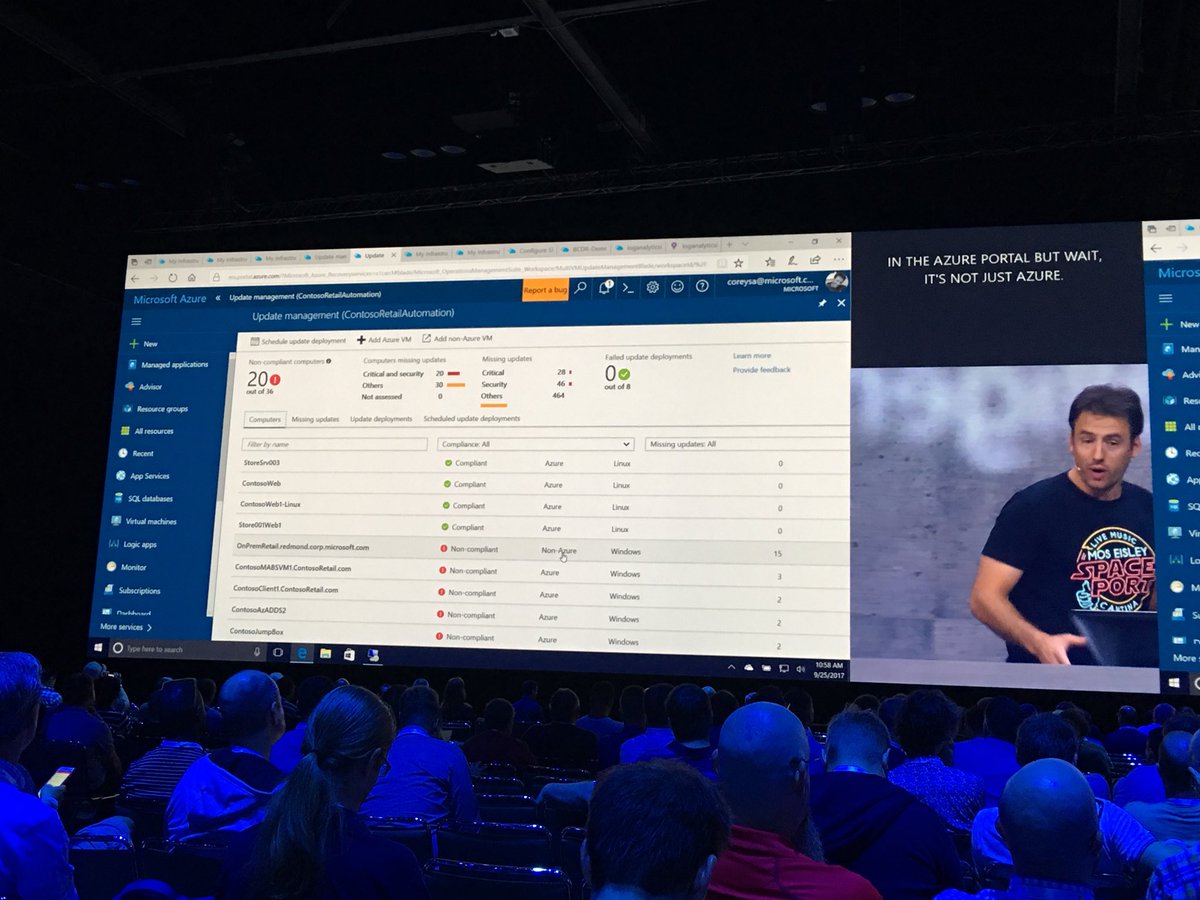Screen dimensions: 1200x900
Task: Open the Learn more link
Action: click(x=752, y=356)
